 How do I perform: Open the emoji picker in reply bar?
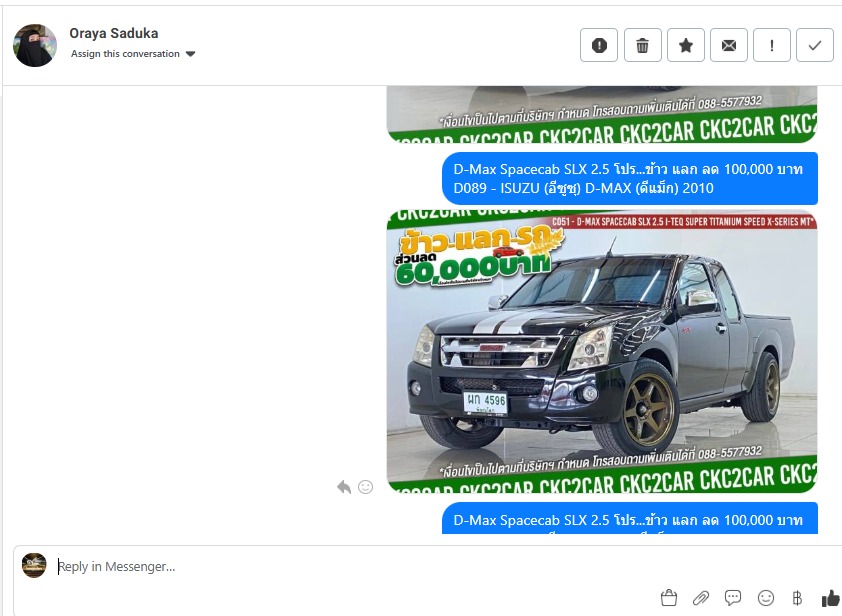tap(766, 598)
